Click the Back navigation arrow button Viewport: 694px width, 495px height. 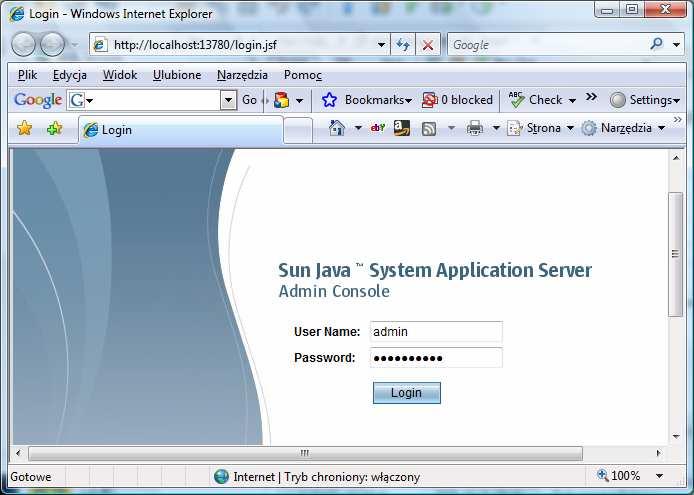point(23,44)
